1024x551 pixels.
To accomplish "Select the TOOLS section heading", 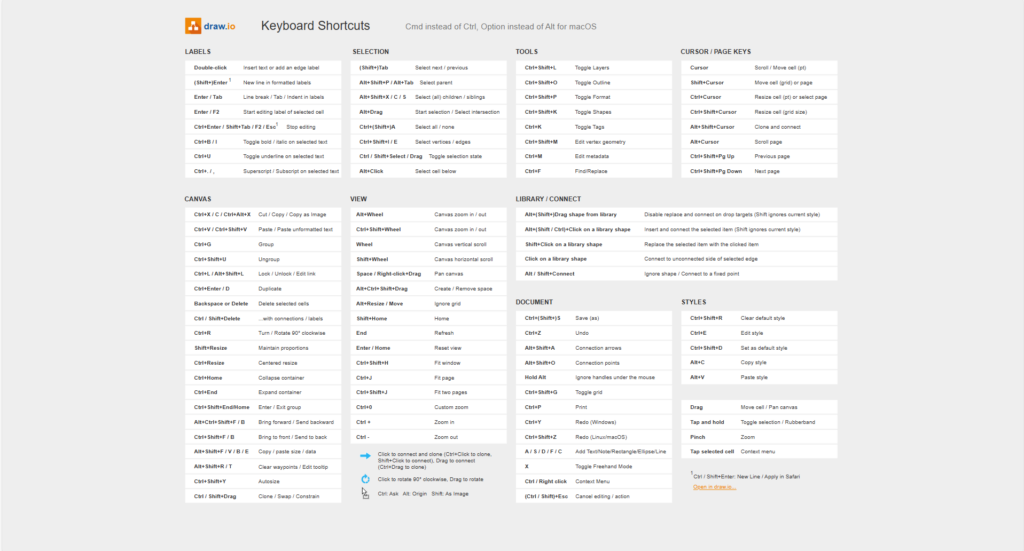I will pyautogui.click(x=527, y=51).
